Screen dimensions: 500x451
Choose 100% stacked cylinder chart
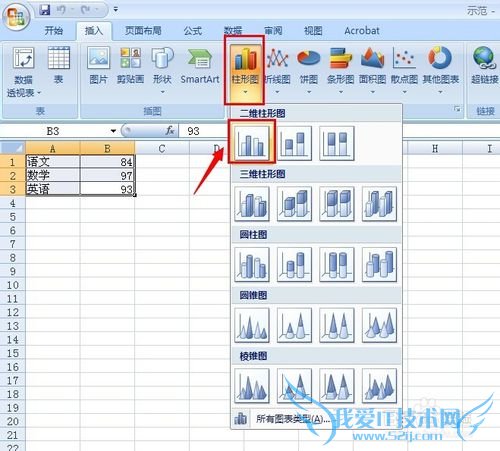click(x=337, y=264)
